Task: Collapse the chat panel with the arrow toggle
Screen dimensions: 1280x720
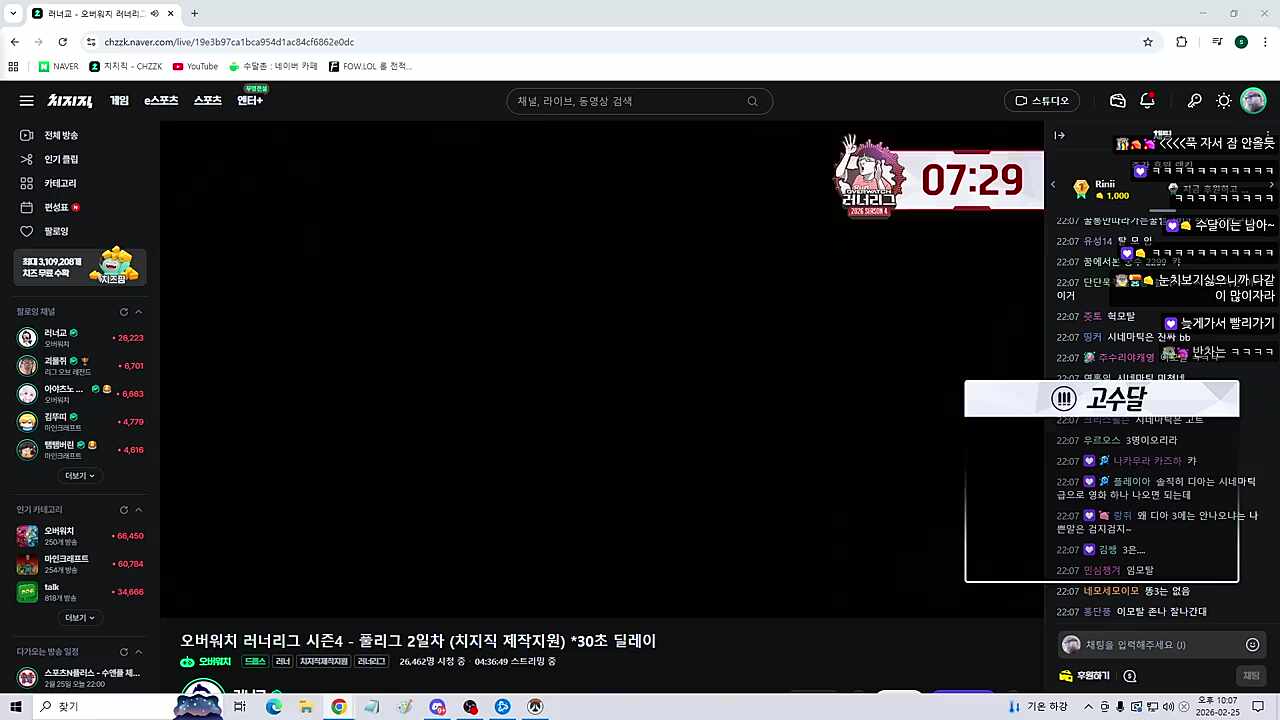Action: tap(1059, 135)
